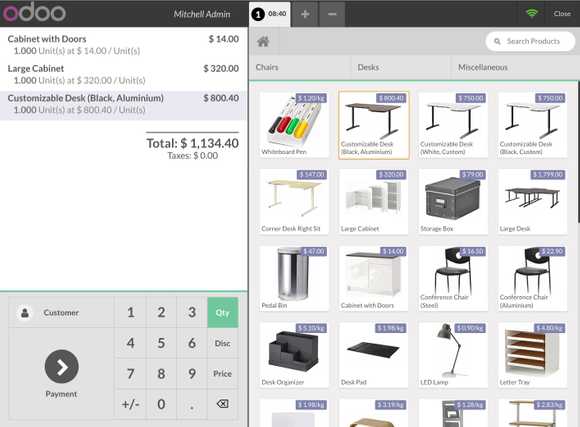The image size is (580, 427).
Task: Tap the +/- sign key
Action: pos(131,404)
